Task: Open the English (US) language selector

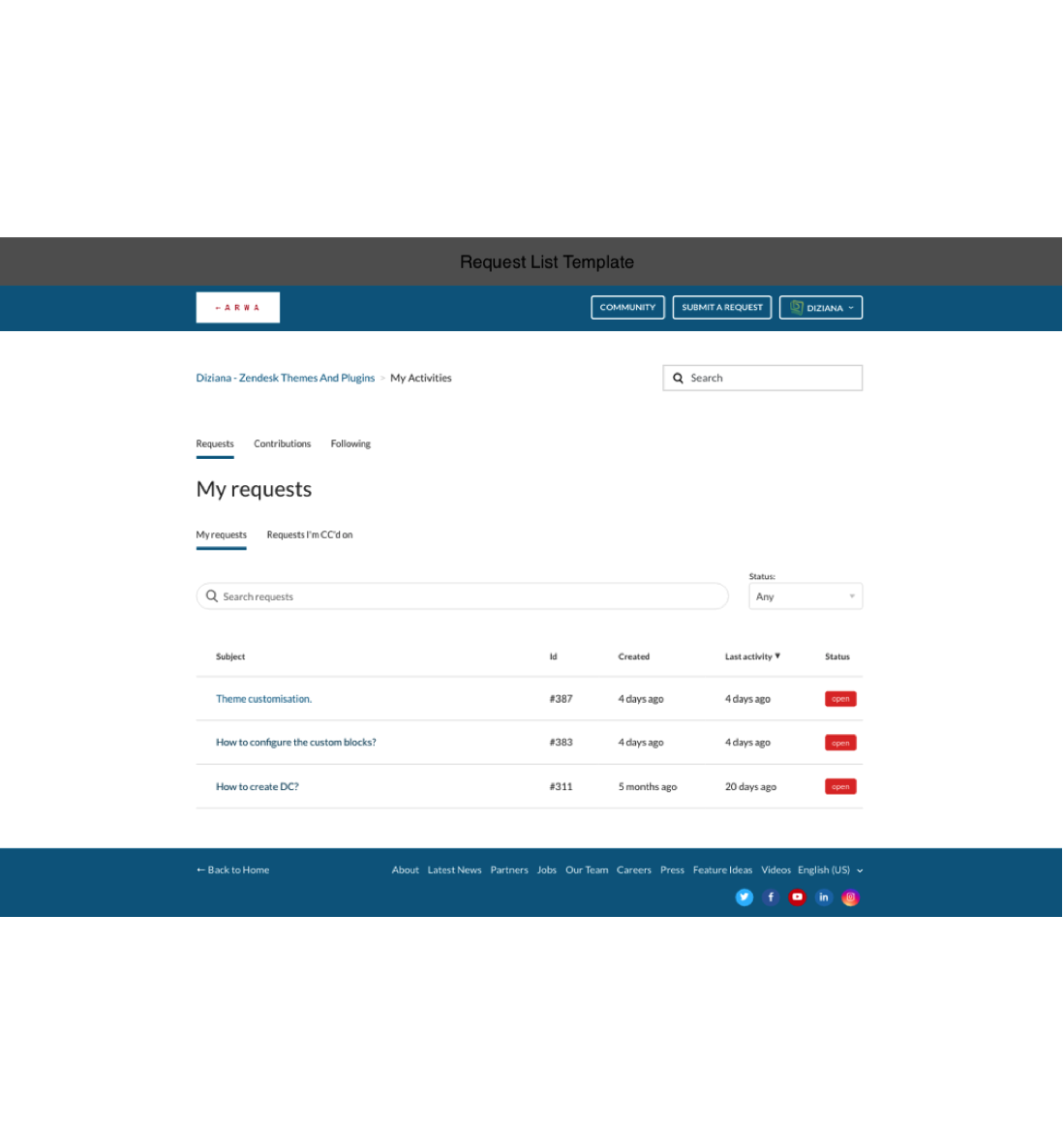Action: tap(829, 870)
